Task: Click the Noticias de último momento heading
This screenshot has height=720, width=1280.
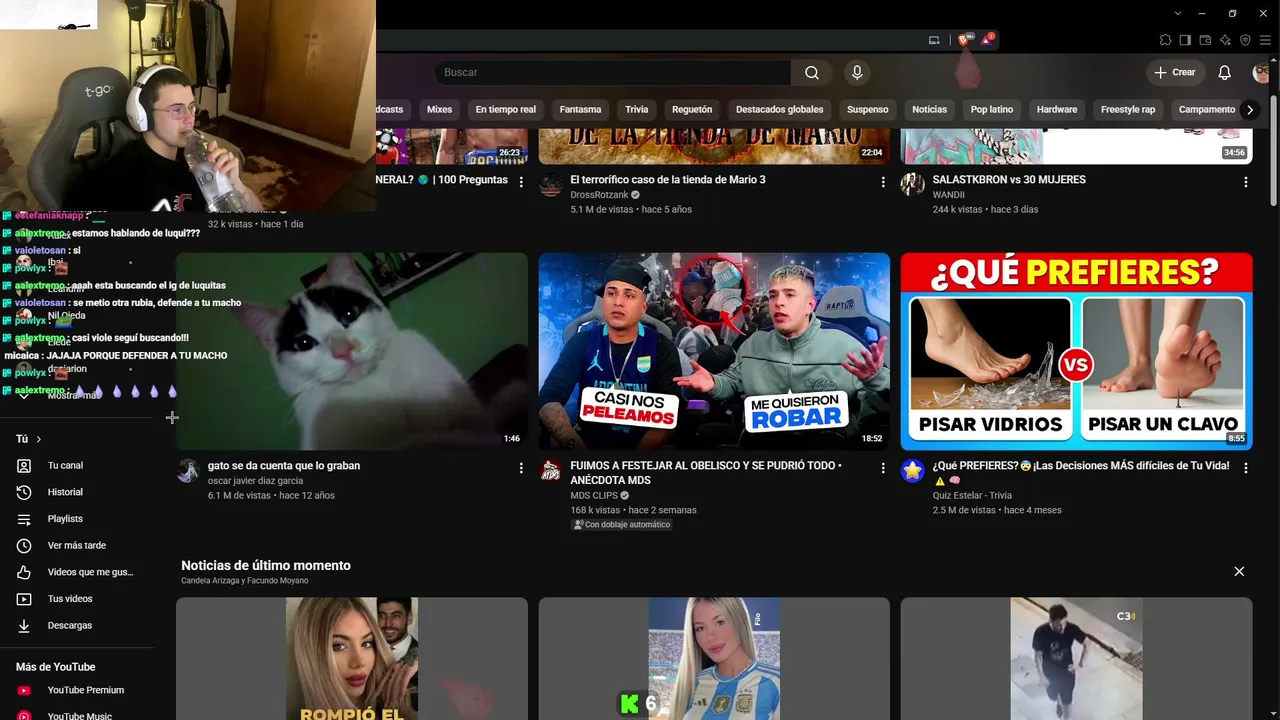Action: [266, 566]
